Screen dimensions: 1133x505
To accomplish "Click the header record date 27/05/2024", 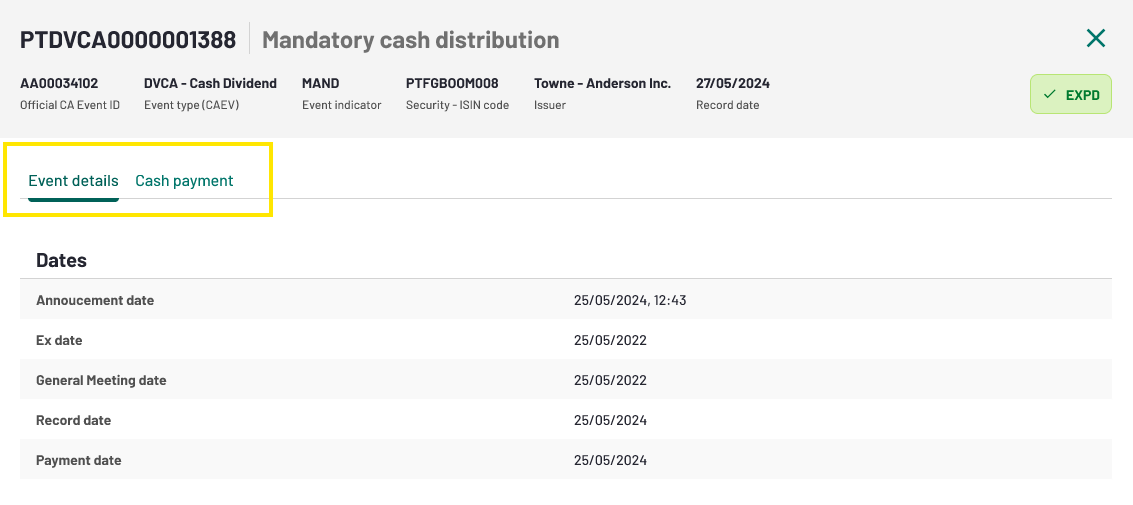I will click(x=733, y=83).
